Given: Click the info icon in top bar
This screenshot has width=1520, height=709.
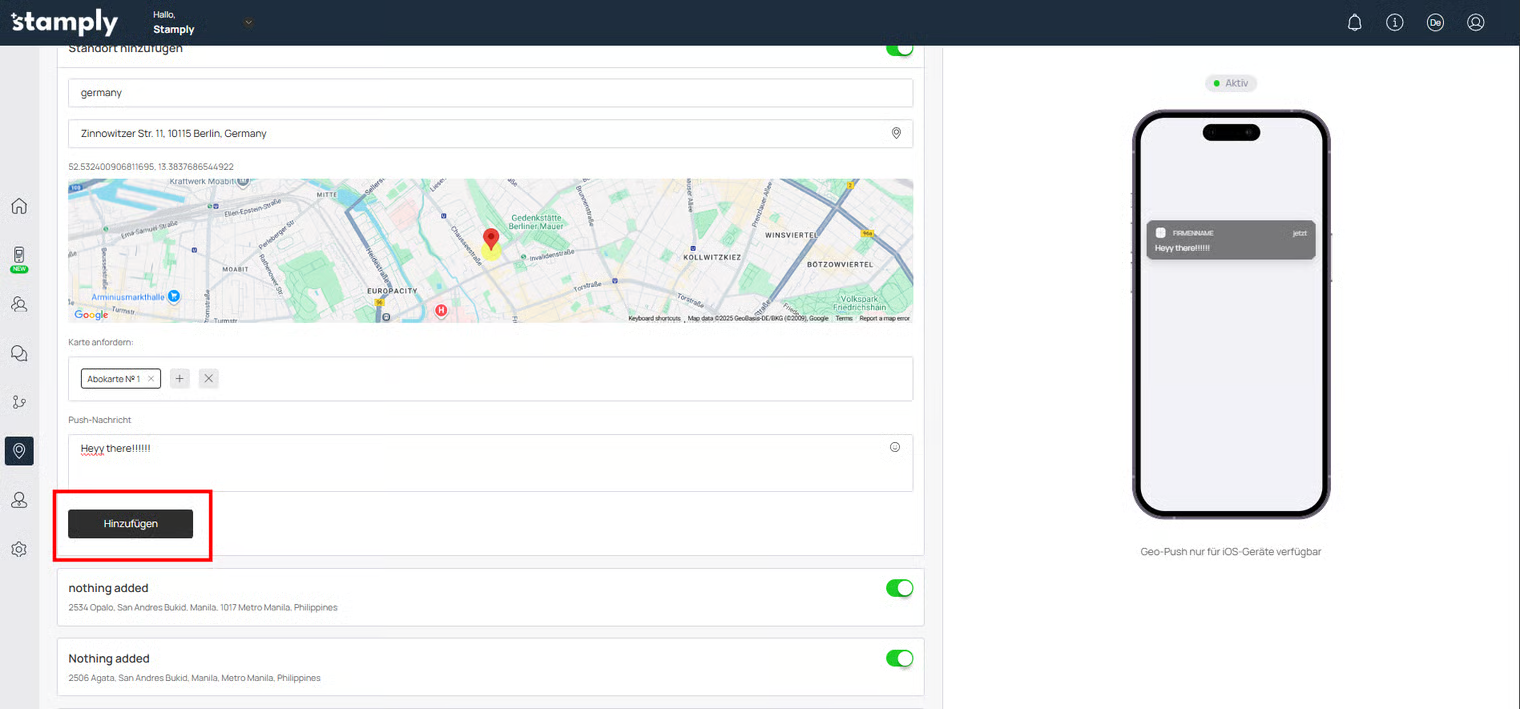Looking at the screenshot, I should pyautogui.click(x=1395, y=22).
